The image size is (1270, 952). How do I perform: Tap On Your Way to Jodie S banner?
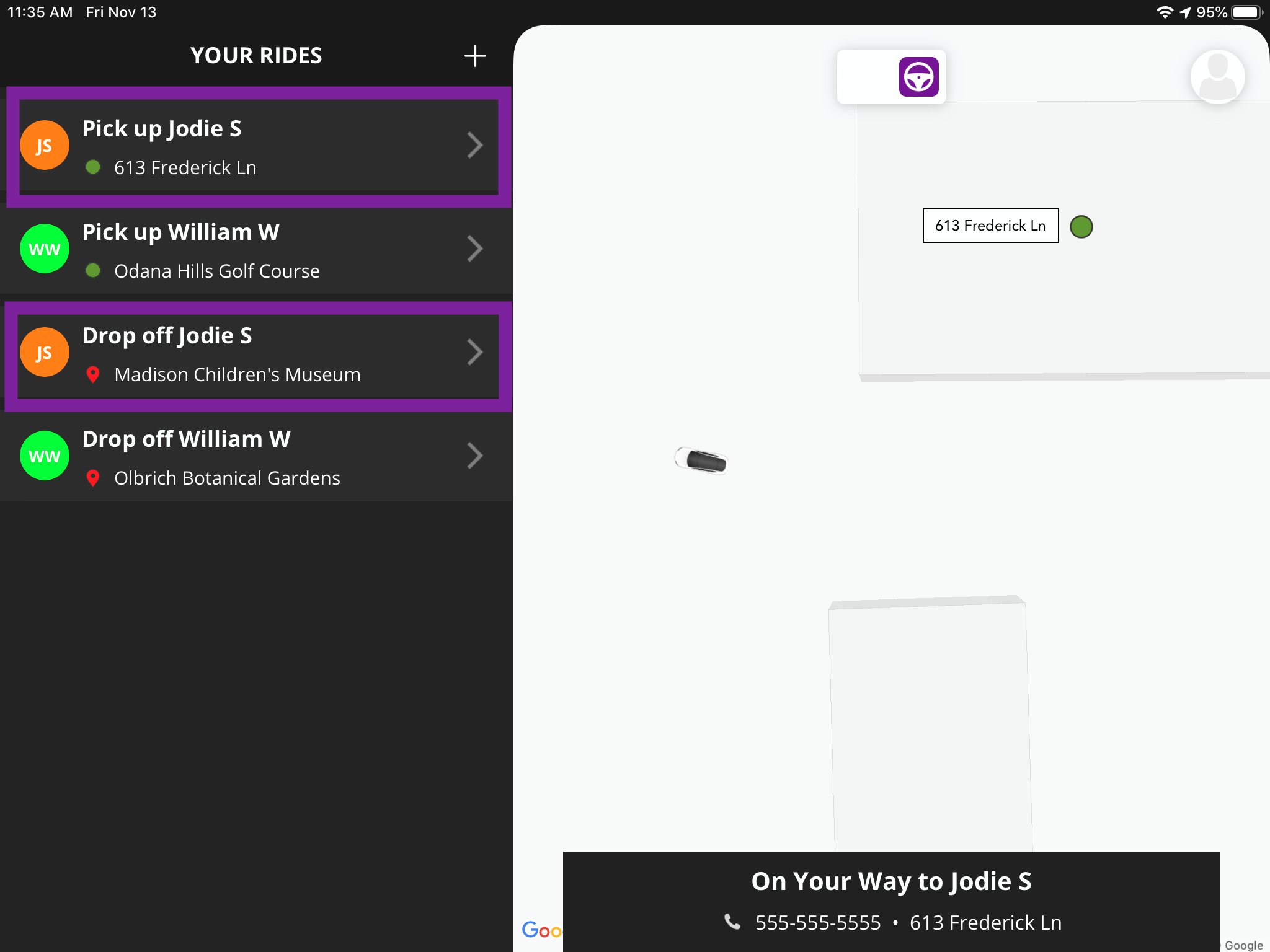click(x=891, y=881)
